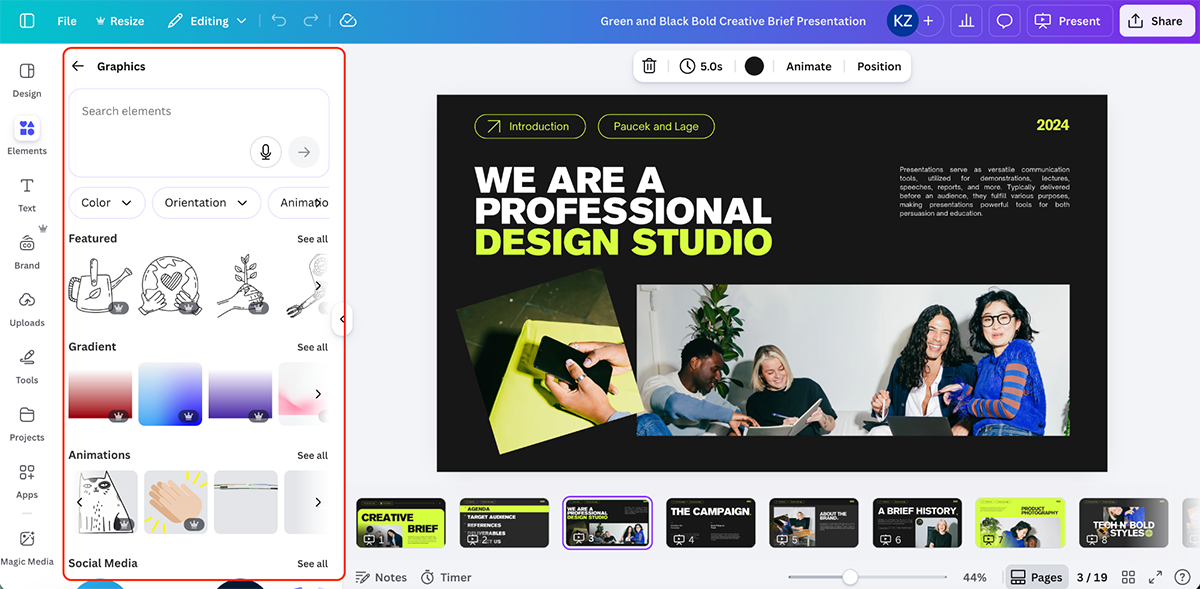Image resolution: width=1200 pixels, height=589 pixels.
Task: Open the Brand panel
Action: pos(27,250)
